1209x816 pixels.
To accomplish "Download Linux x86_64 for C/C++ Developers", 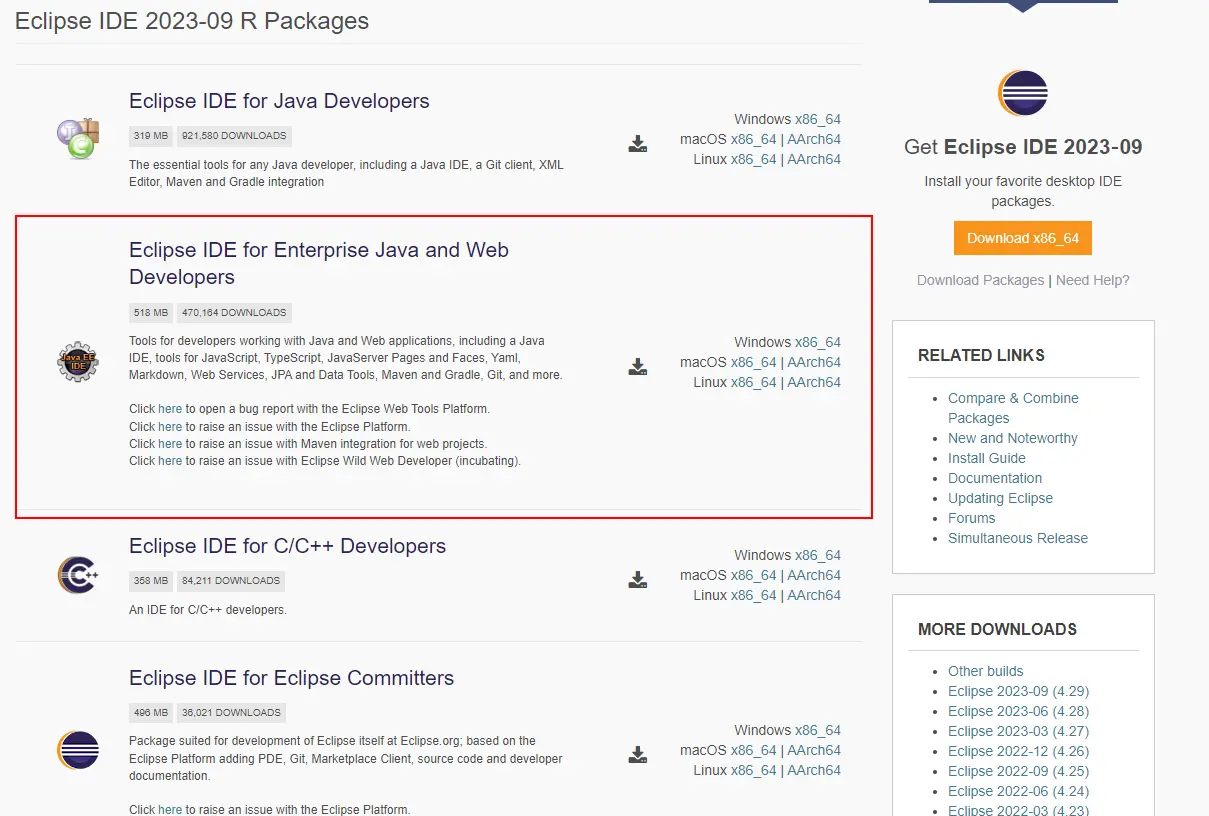I will tap(754, 595).
